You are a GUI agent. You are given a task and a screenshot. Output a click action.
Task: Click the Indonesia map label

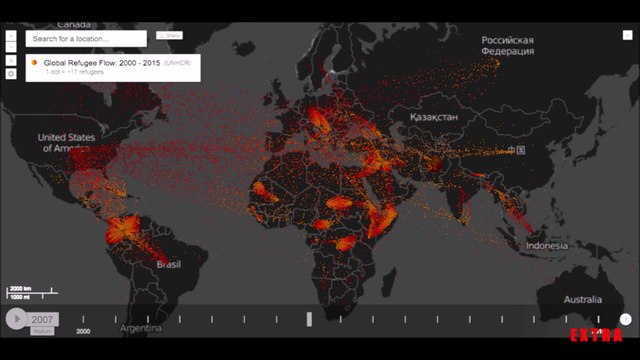pos(547,246)
